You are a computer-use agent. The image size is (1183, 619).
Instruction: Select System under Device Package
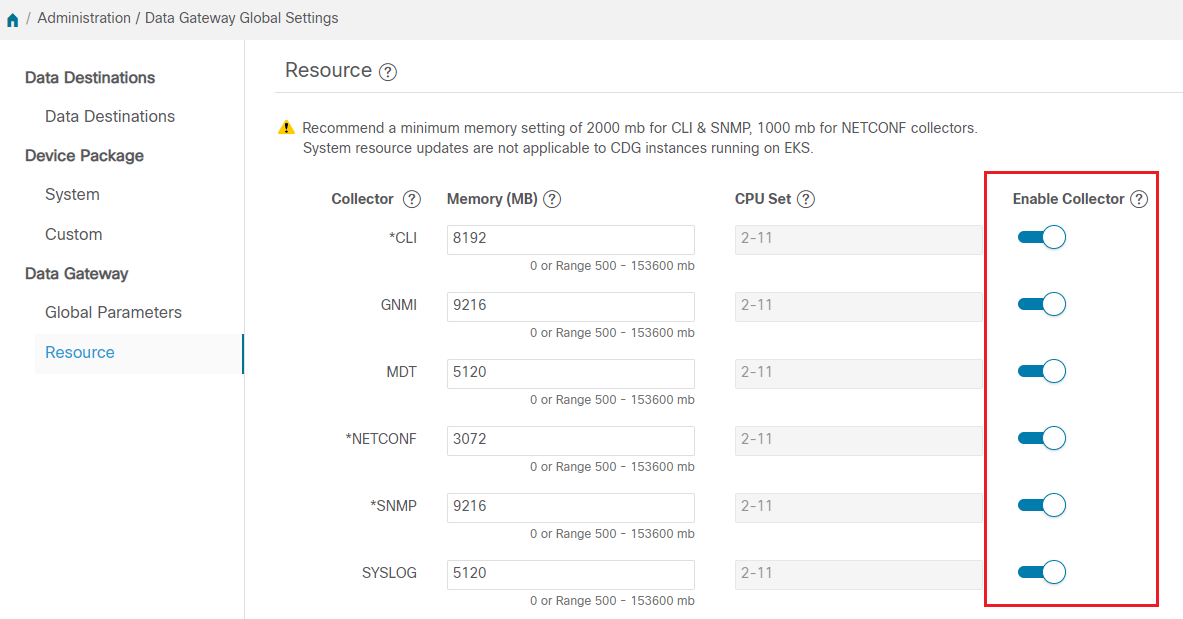pos(72,195)
